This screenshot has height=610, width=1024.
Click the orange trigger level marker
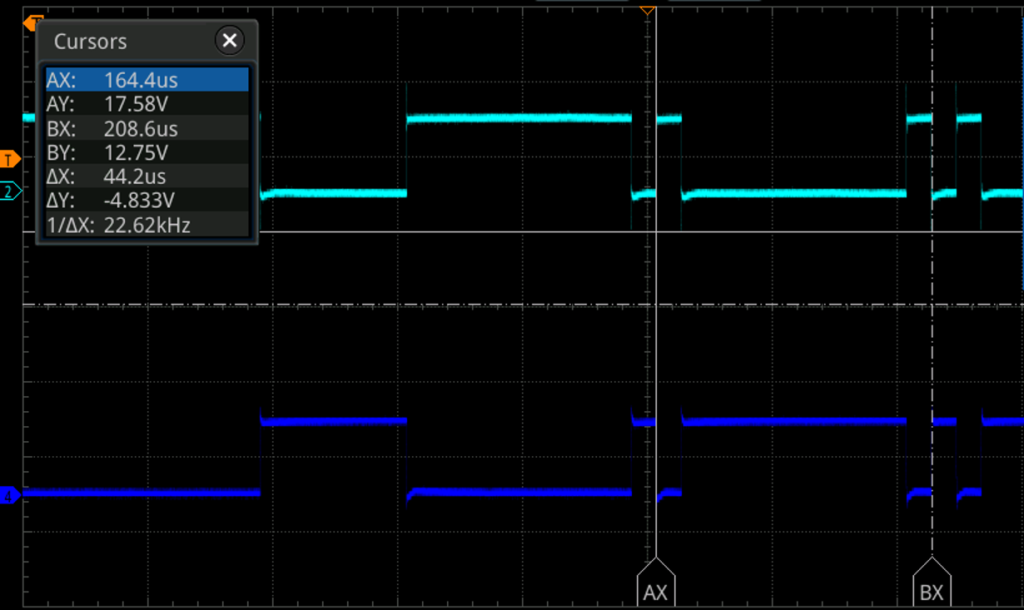click(x=10, y=159)
